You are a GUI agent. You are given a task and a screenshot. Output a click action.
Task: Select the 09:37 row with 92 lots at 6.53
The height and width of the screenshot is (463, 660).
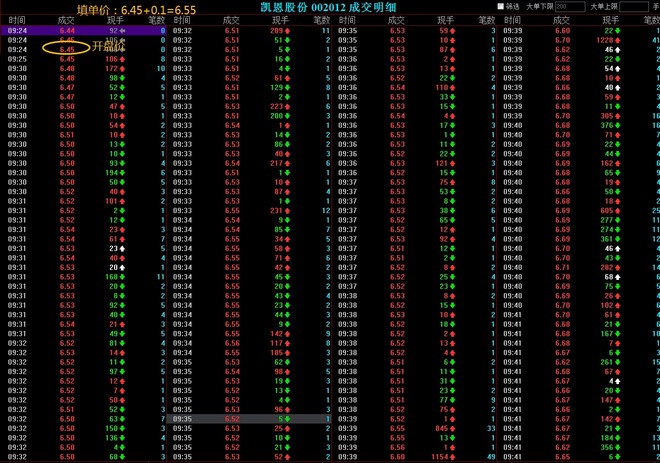(x=415, y=239)
